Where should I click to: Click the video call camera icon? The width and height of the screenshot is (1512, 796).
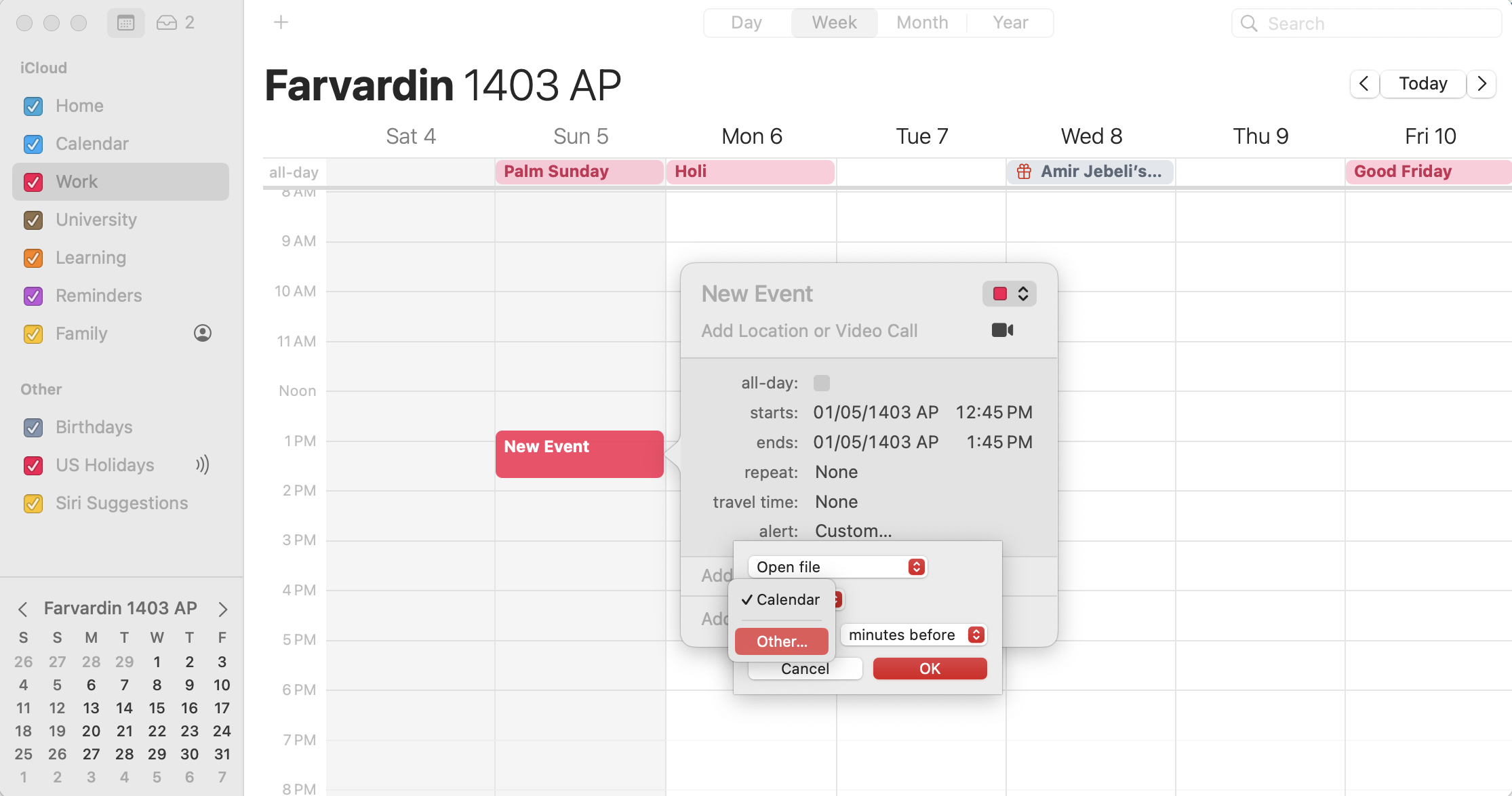pyautogui.click(x=1002, y=330)
